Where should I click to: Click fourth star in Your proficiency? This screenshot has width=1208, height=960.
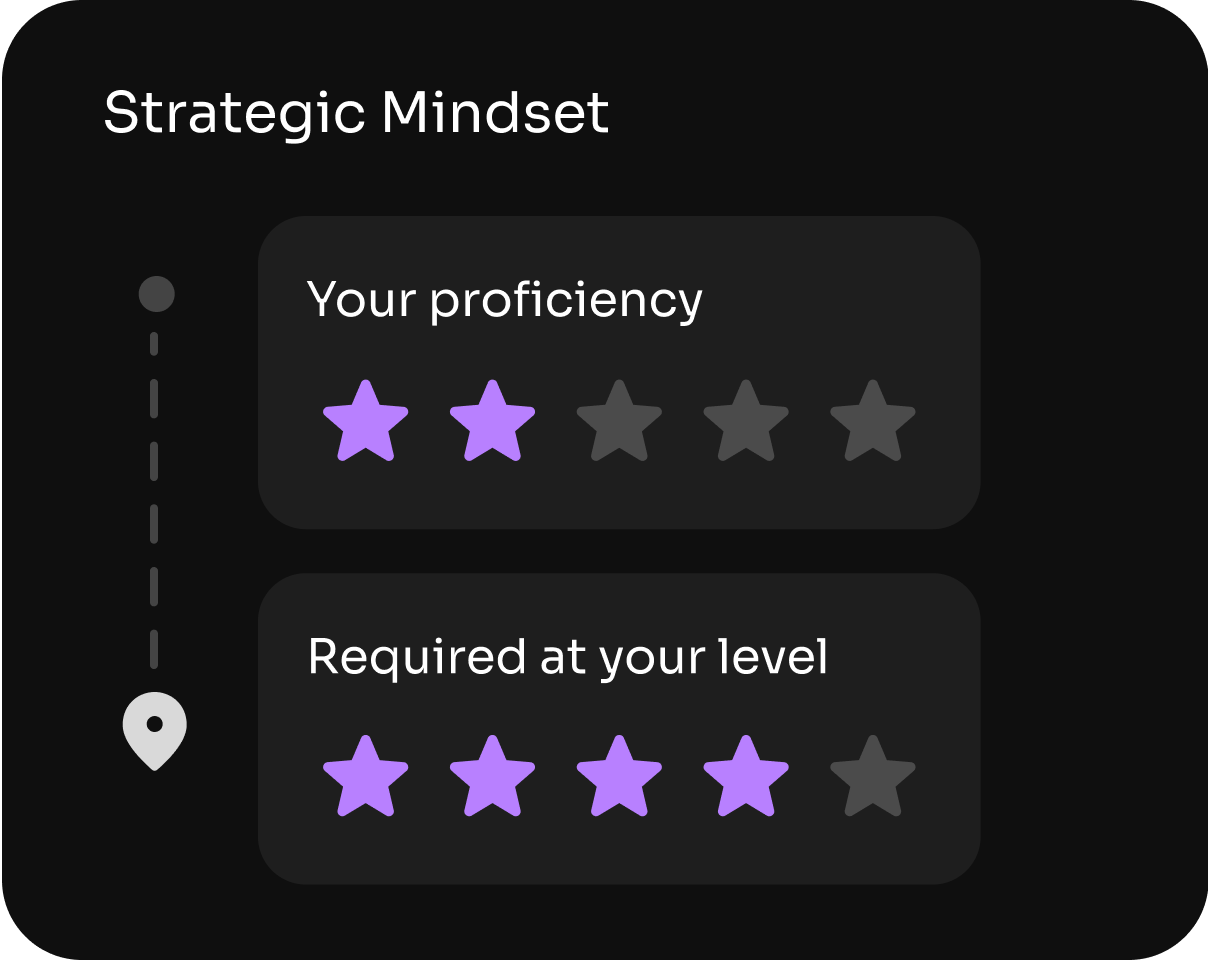(x=746, y=421)
